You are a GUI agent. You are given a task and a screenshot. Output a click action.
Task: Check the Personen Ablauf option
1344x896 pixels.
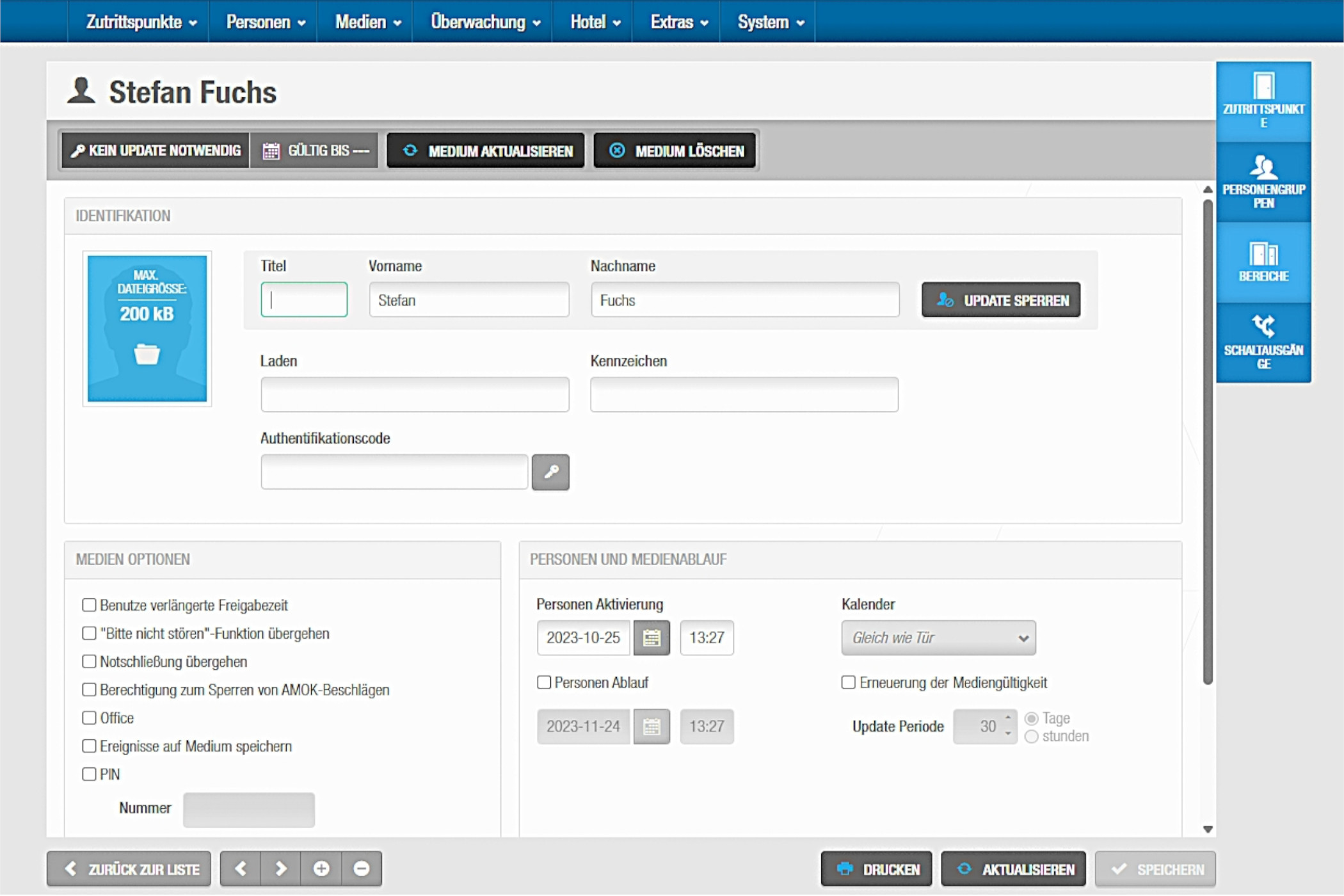click(x=544, y=682)
